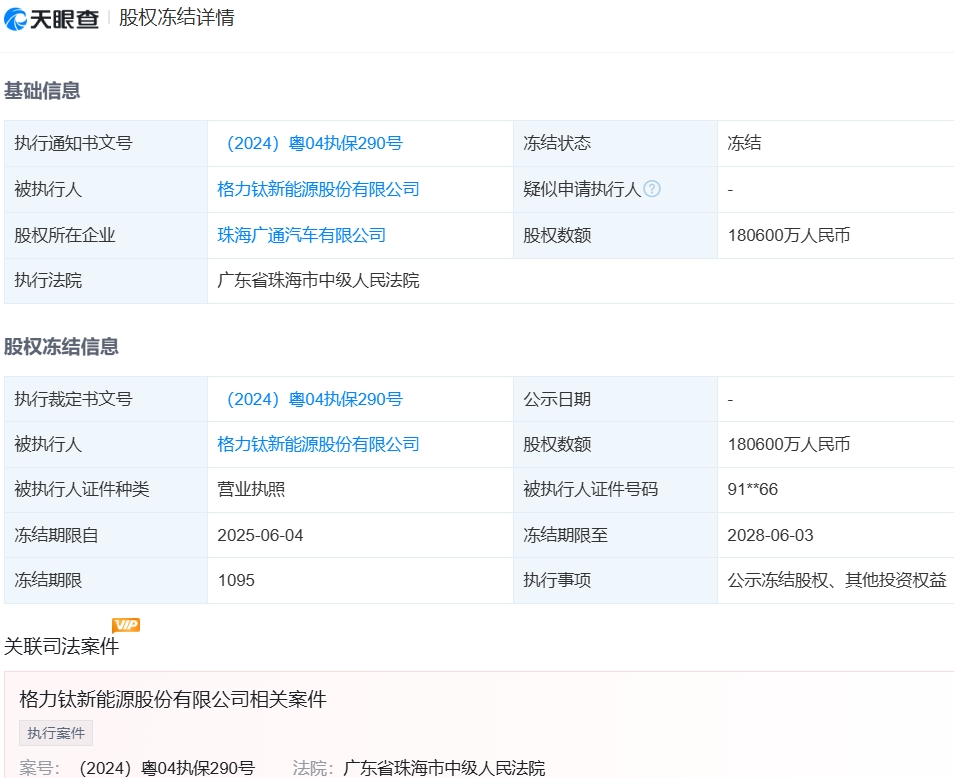Viewport: 954px width, 778px height.
Task: Click the 冻结状态 label
Action: tap(557, 143)
